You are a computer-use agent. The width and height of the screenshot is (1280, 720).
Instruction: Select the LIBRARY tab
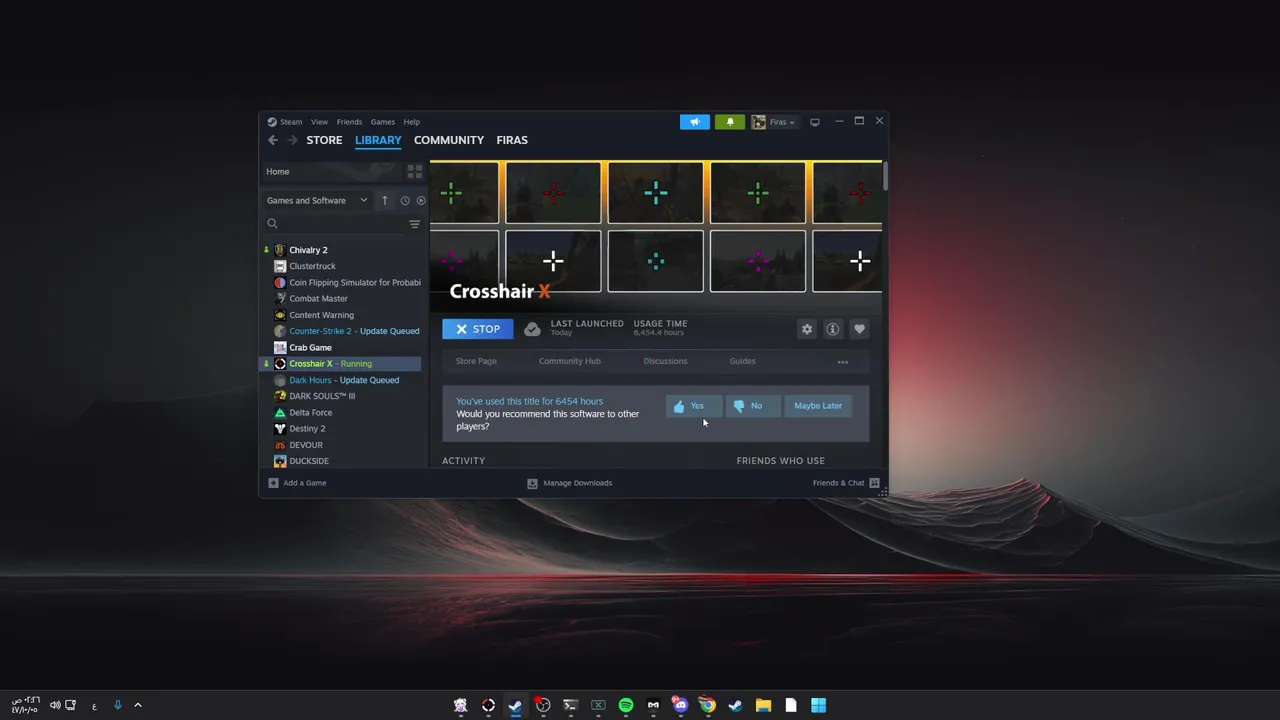click(378, 140)
